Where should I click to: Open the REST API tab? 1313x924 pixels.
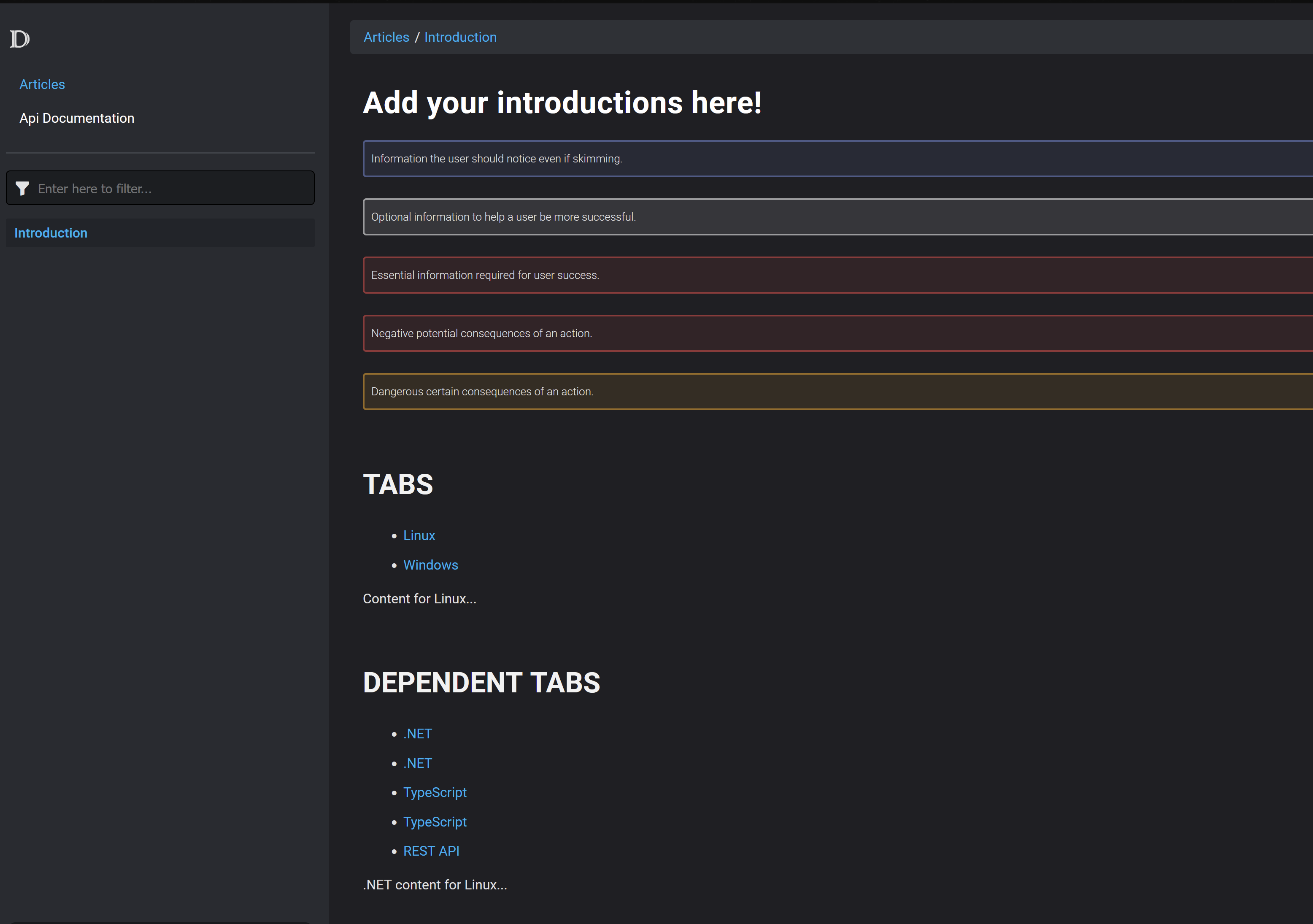click(431, 851)
